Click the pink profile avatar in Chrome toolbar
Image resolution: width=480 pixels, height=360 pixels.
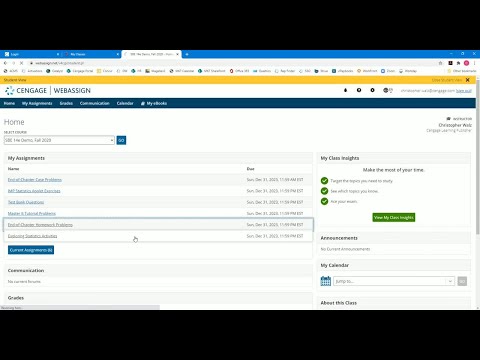coord(466,63)
